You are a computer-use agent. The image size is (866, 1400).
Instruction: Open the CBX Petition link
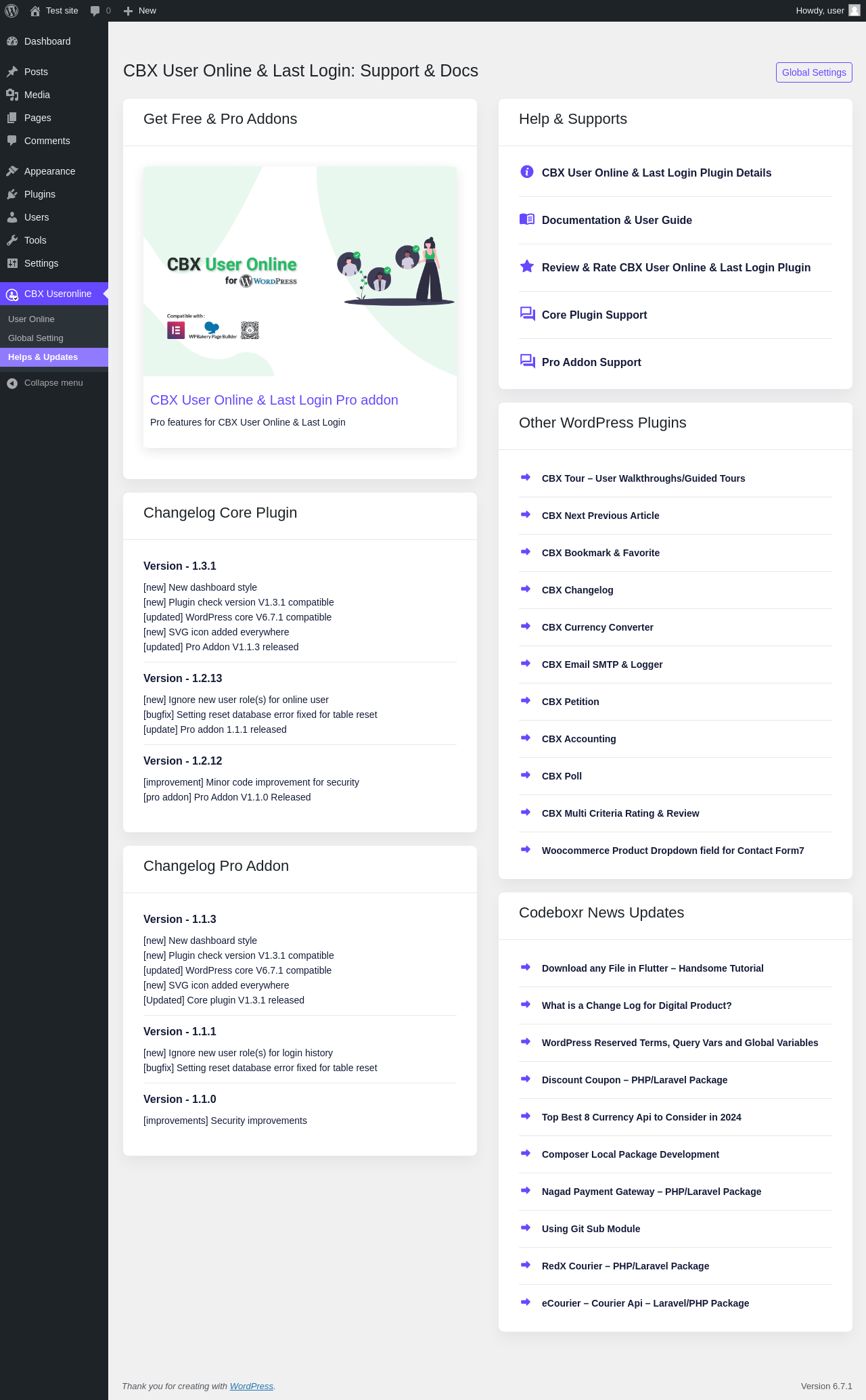point(570,702)
